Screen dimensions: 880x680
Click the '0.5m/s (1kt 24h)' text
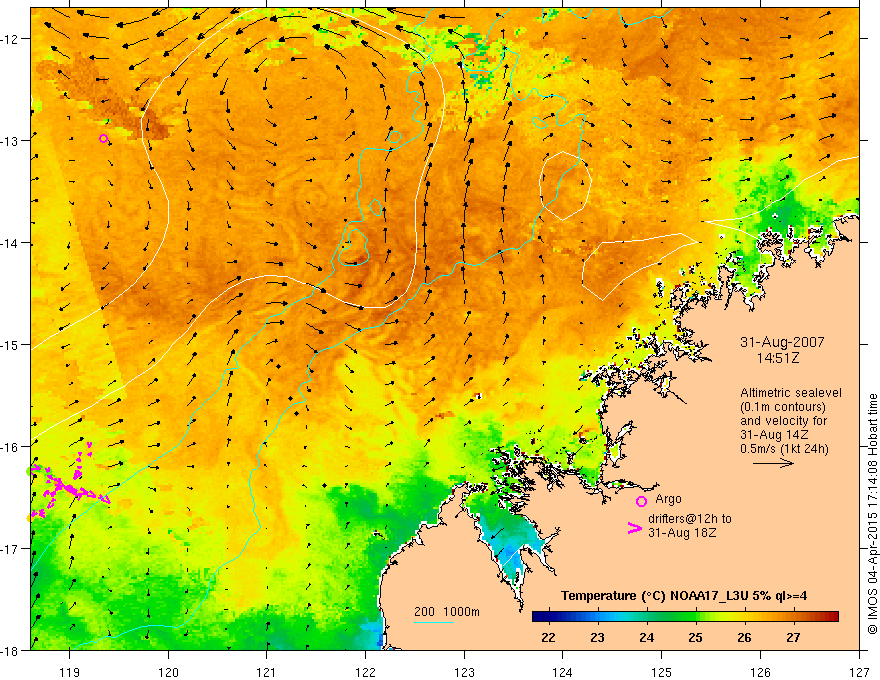[x=784, y=449]
